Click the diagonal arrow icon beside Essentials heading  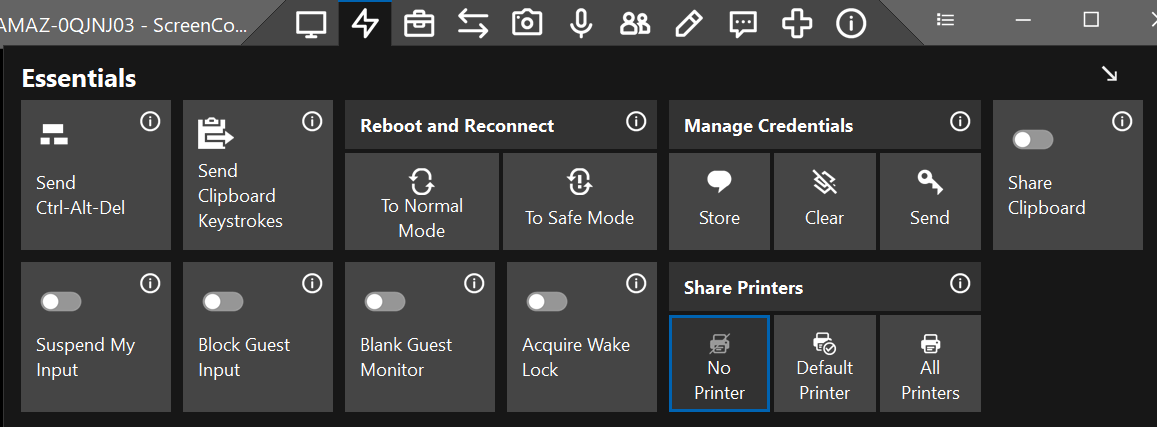click(x=1109, y=74)
